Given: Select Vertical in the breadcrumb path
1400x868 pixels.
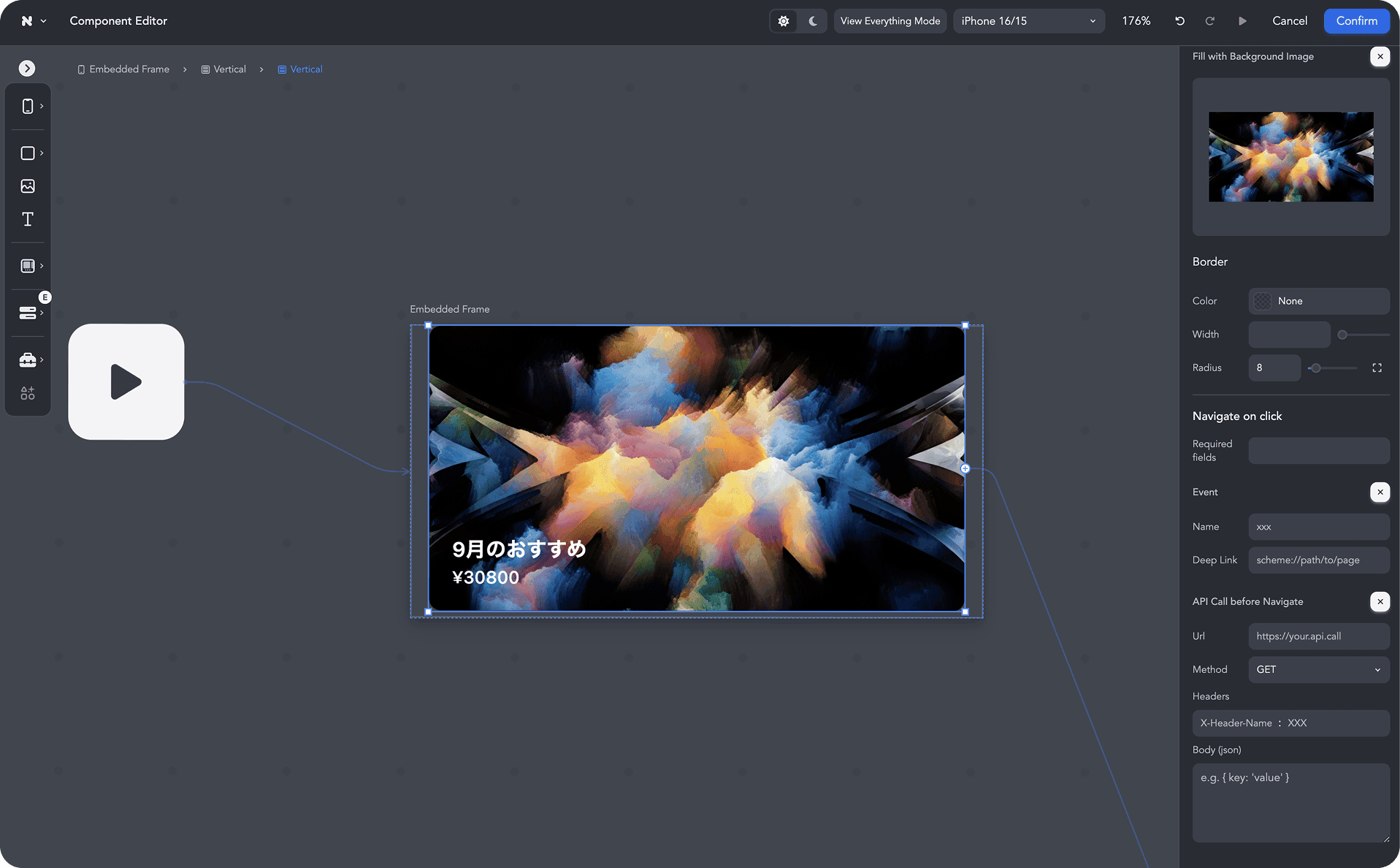Looking at the screenshot, I should click(x=230, y=69).
